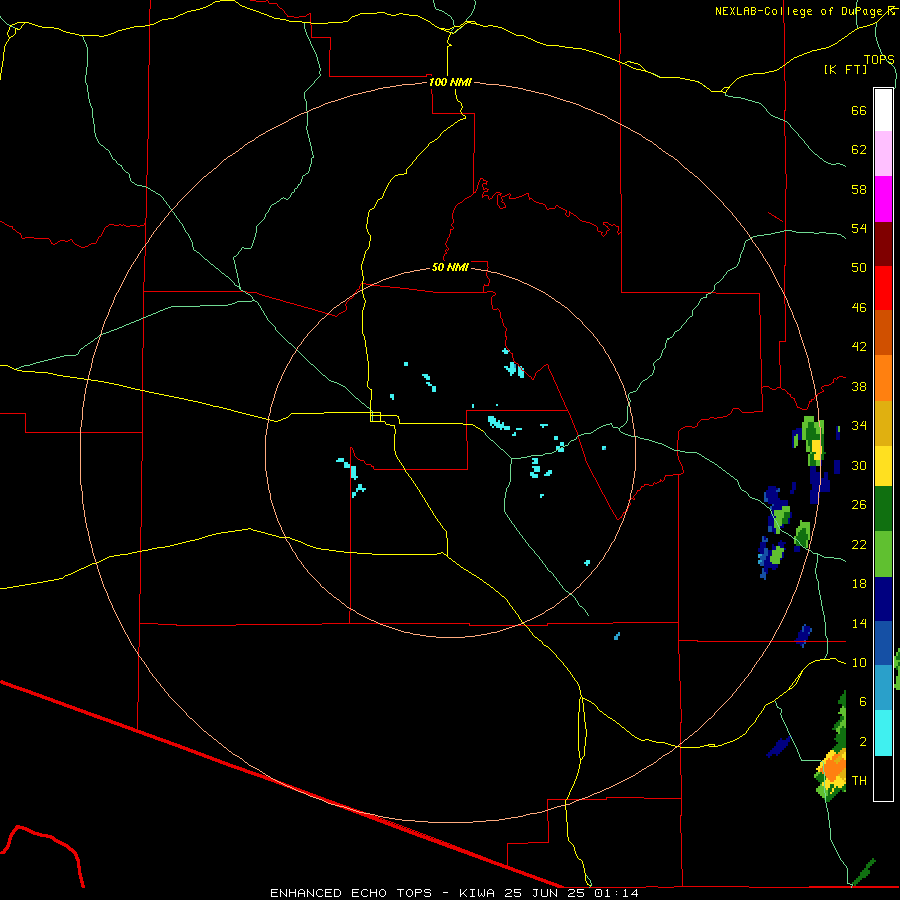Viewport: 900px width, 900px height.
Task: Click the 6 label on the scale
Action: pyautogui.click(x=863, y=702)
